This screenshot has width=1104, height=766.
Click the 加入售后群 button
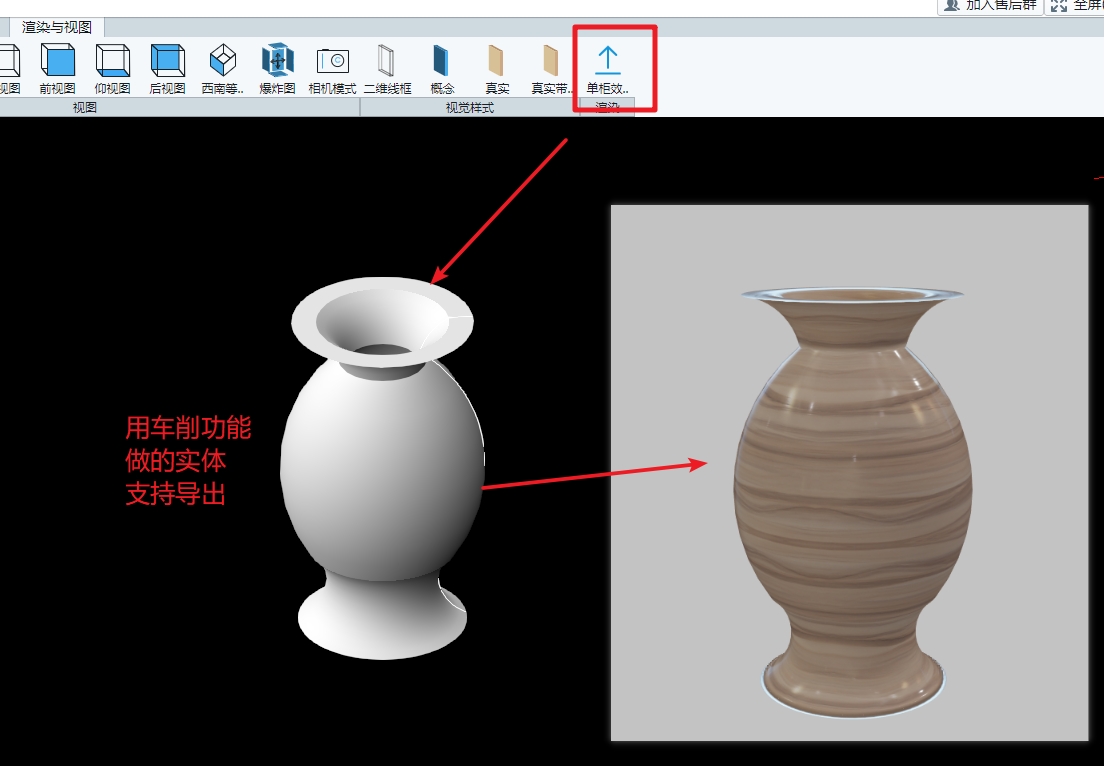coord(989,5)
